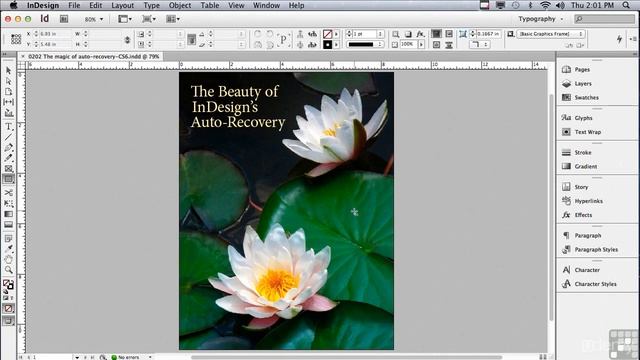Viewport: 640px width, 360px height.
Task: Select the Free Transform tool
Action: click(9, 203)
